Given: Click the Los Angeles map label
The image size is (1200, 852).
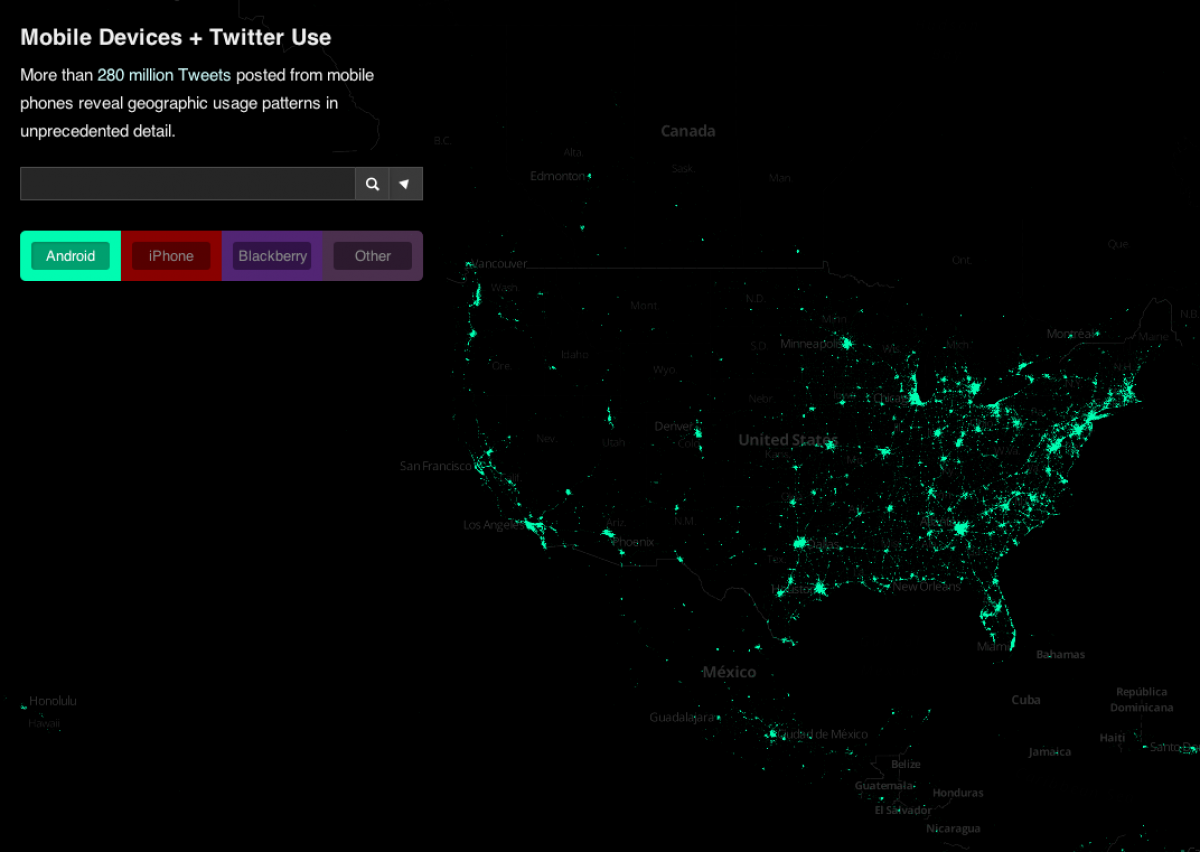Looking at the screenshot, I should tap(494, 525).
